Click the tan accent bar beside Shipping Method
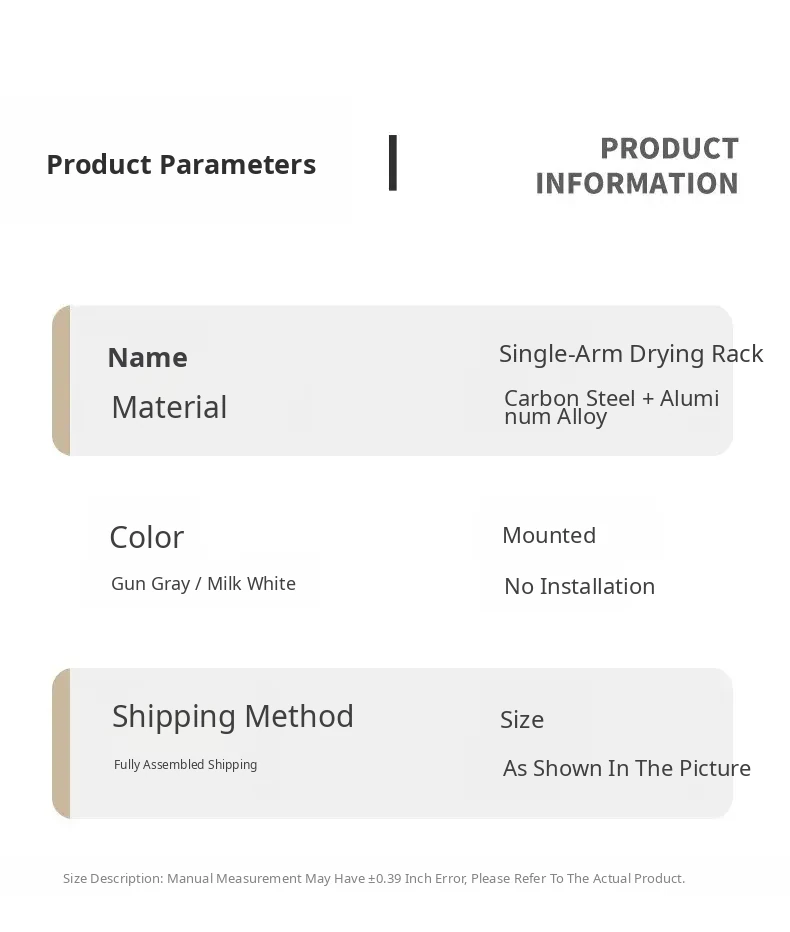Screen dimensions: 790x932 (x=62, y=743)
